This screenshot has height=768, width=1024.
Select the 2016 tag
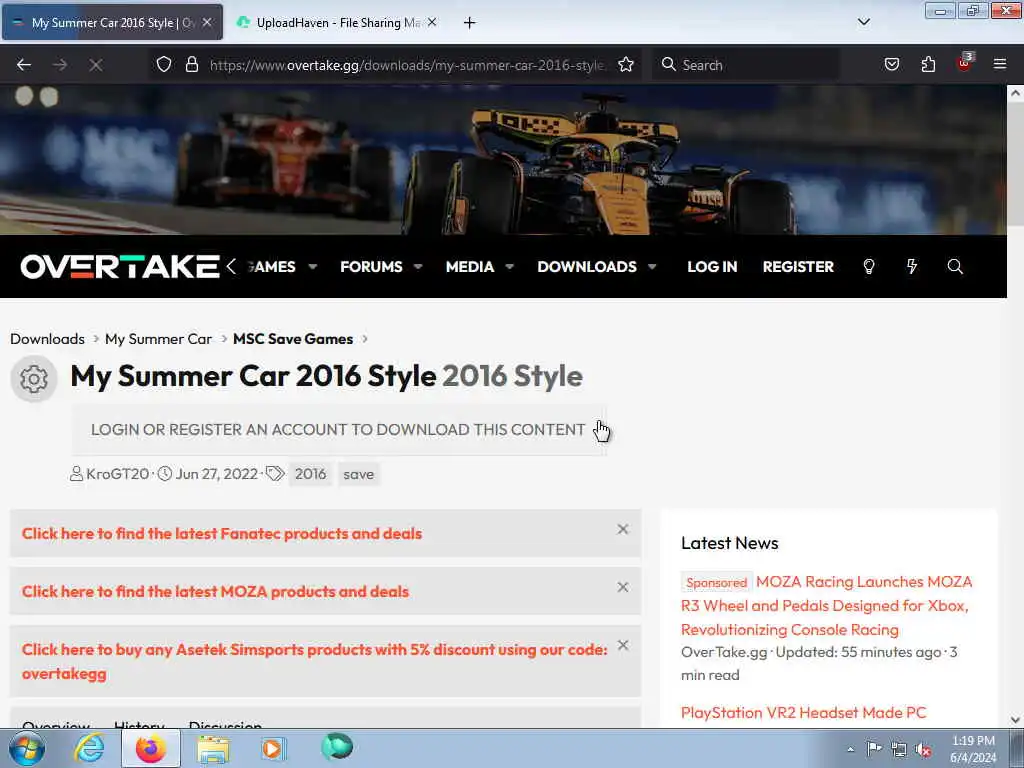[310, 474]
